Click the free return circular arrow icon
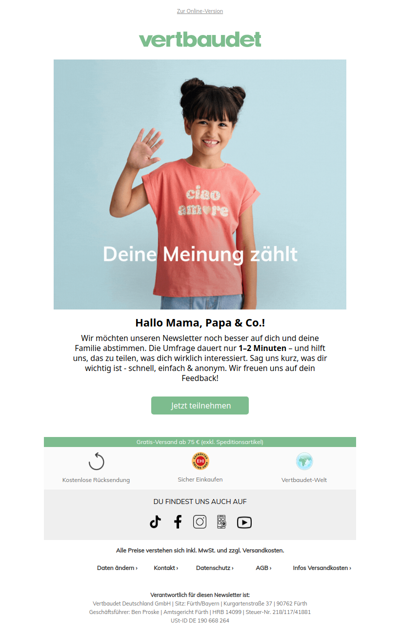Viewport: 400px width, 641px height. point(97,462)
